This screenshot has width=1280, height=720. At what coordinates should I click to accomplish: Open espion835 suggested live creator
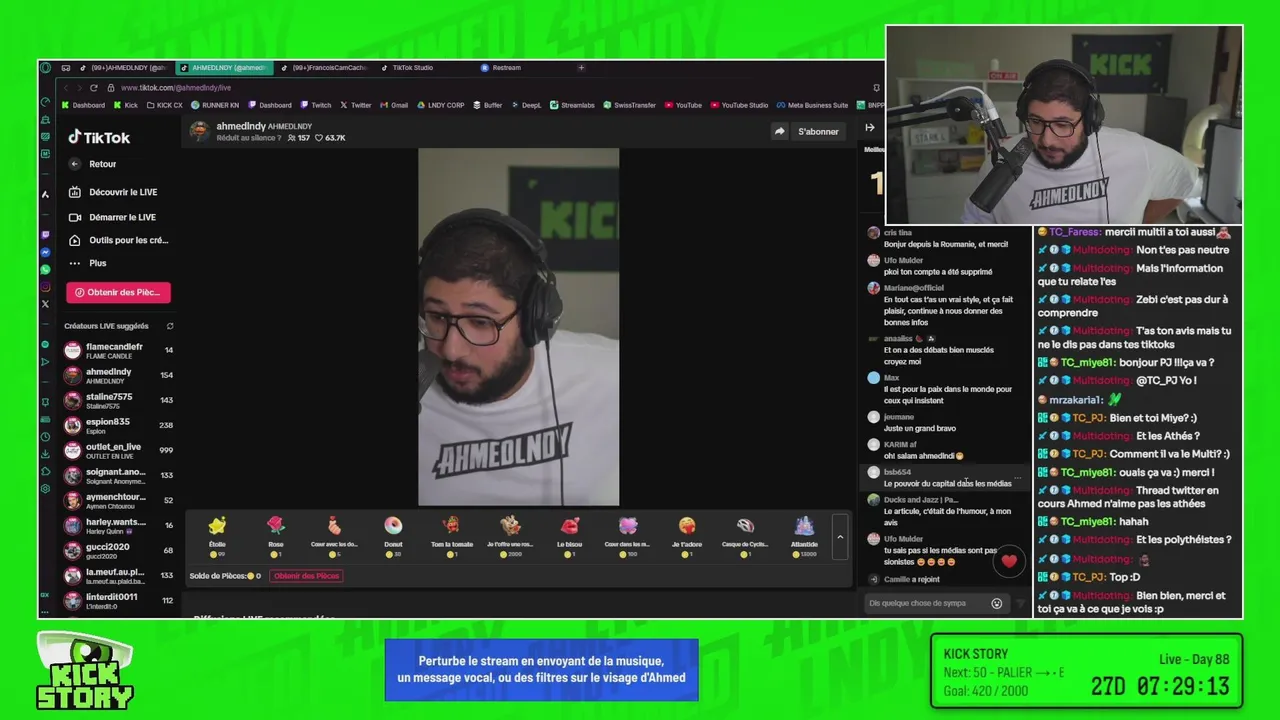pyautogui.click(x=118, y=425)
